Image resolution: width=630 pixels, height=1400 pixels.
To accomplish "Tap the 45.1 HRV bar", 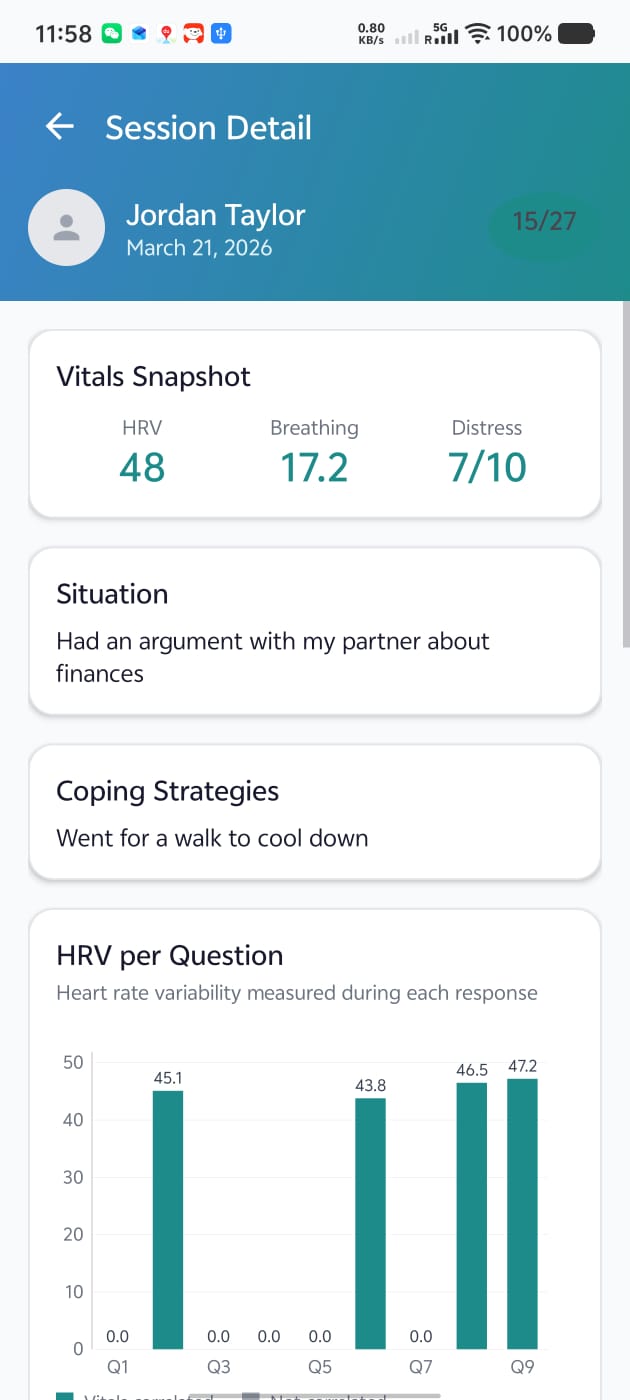I will [168, 1219].
